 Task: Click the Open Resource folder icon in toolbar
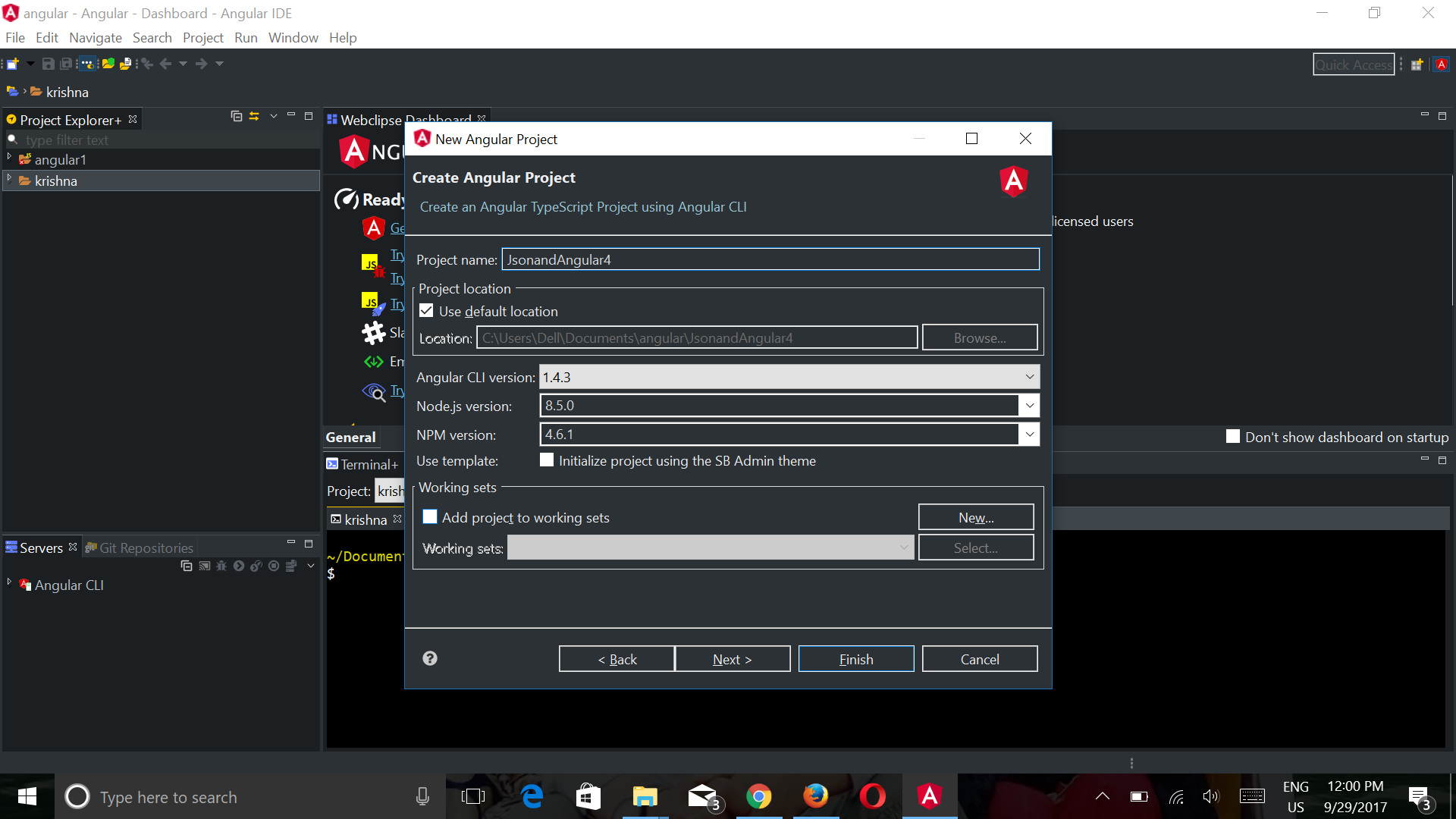click(126, 64)
